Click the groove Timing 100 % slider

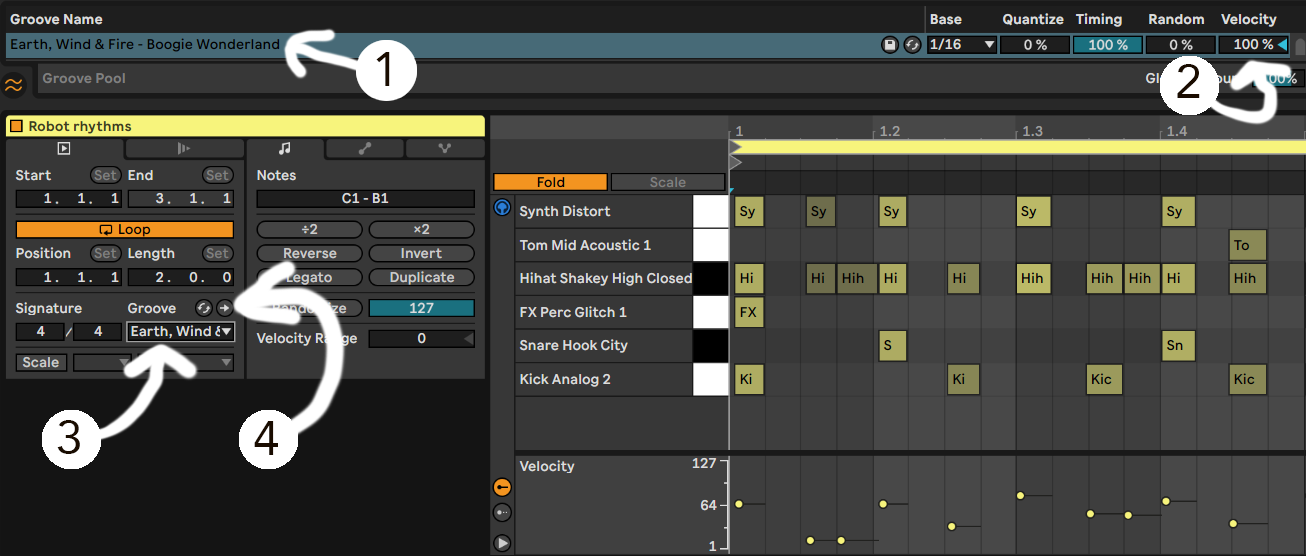coord(1107,45)
